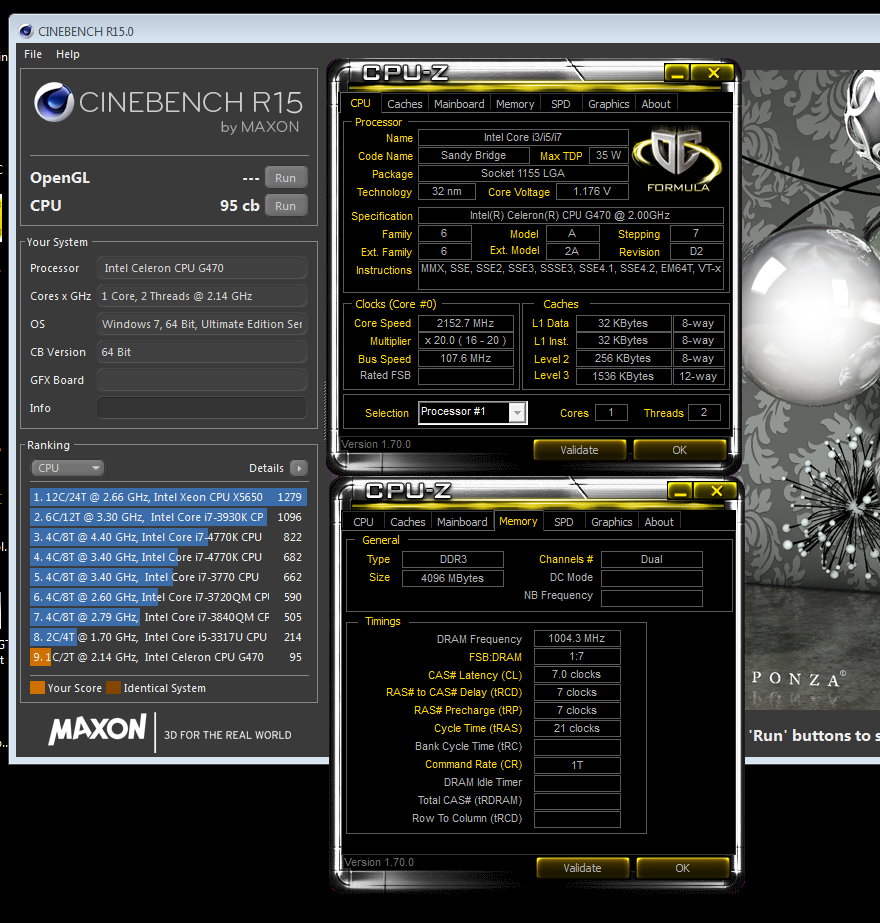Viewport: 880px width, 923px height.
Task: Click Validate in bottom CPU-Z window
Action: [x=582, y=868]
